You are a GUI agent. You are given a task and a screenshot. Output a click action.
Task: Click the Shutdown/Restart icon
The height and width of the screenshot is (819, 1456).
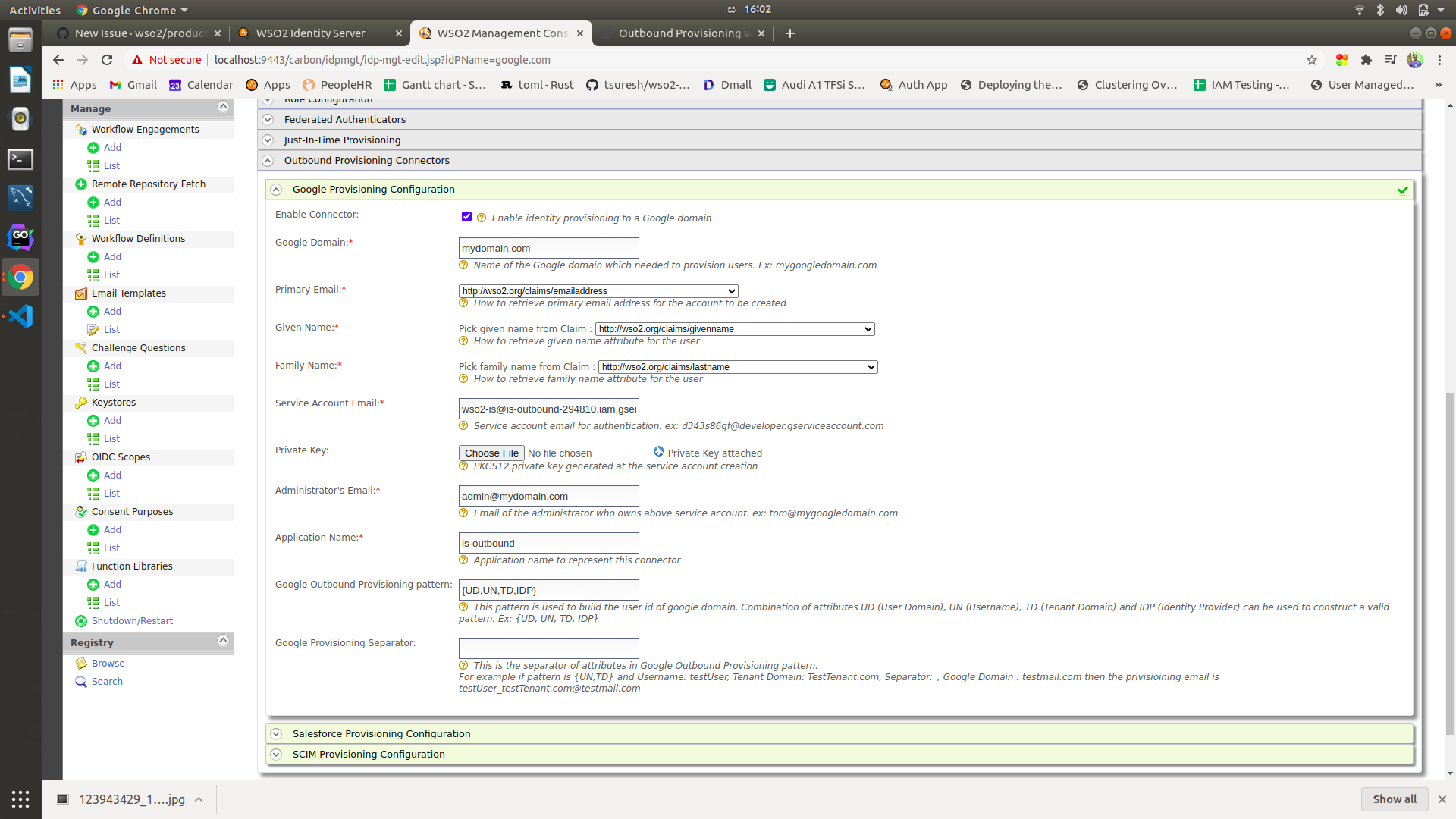click(x=80, y=620)
